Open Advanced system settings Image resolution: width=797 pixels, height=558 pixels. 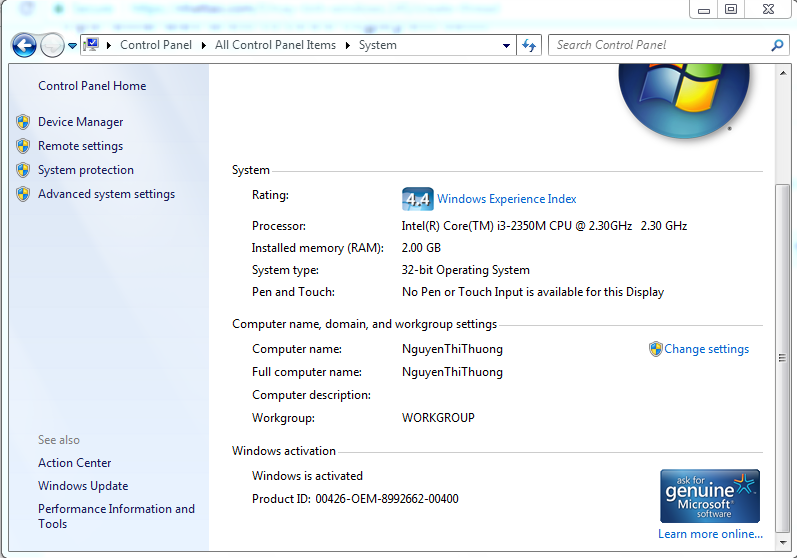pyautogui.click(x=106, y=194)
